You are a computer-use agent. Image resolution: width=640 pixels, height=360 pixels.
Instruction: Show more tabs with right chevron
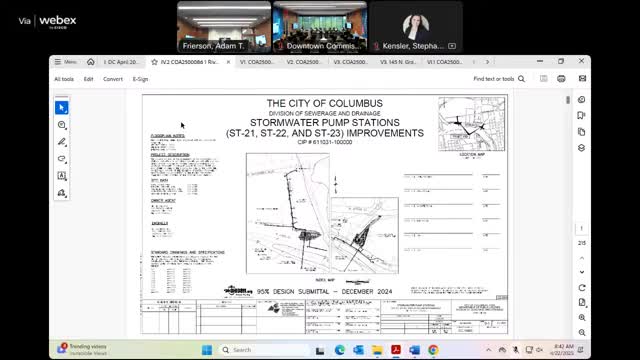[x=487, y=62]
